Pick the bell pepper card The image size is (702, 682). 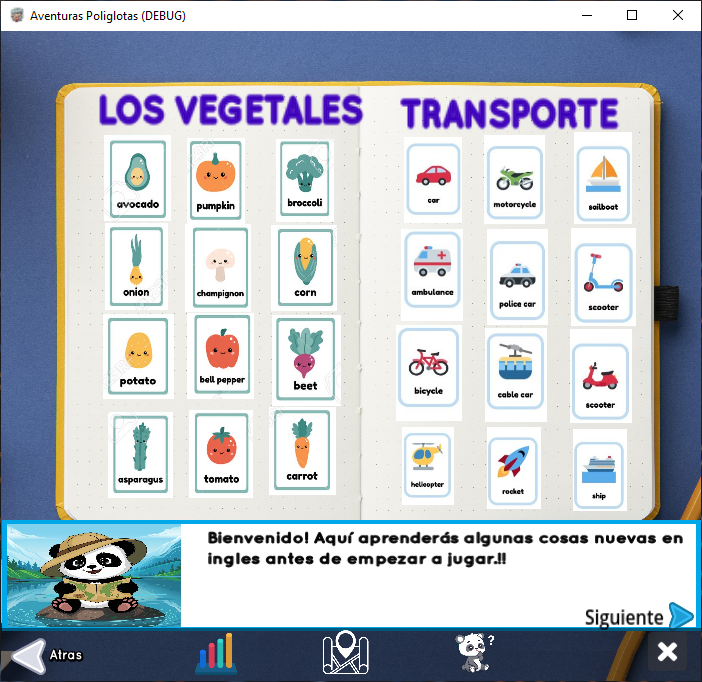[x=221, y=356]
